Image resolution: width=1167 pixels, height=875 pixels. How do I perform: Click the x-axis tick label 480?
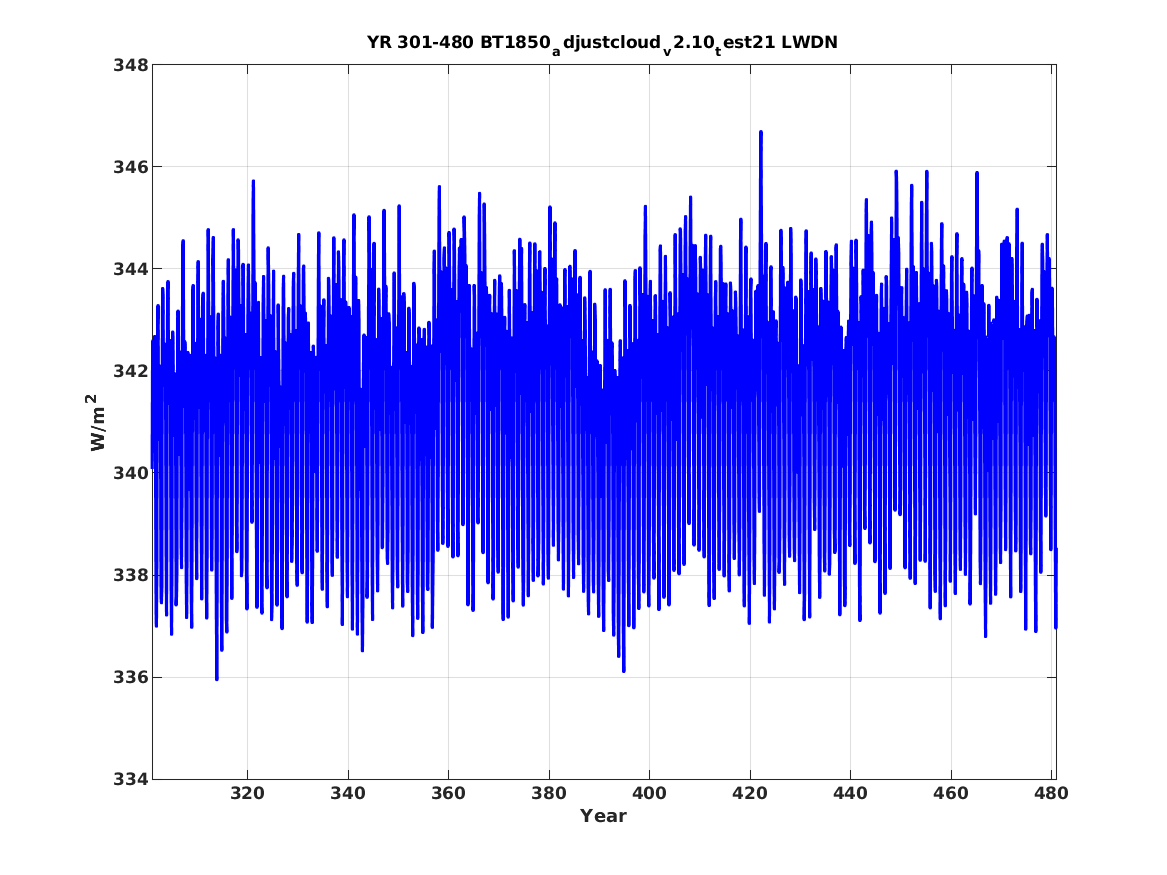(x=1051, y=794)
